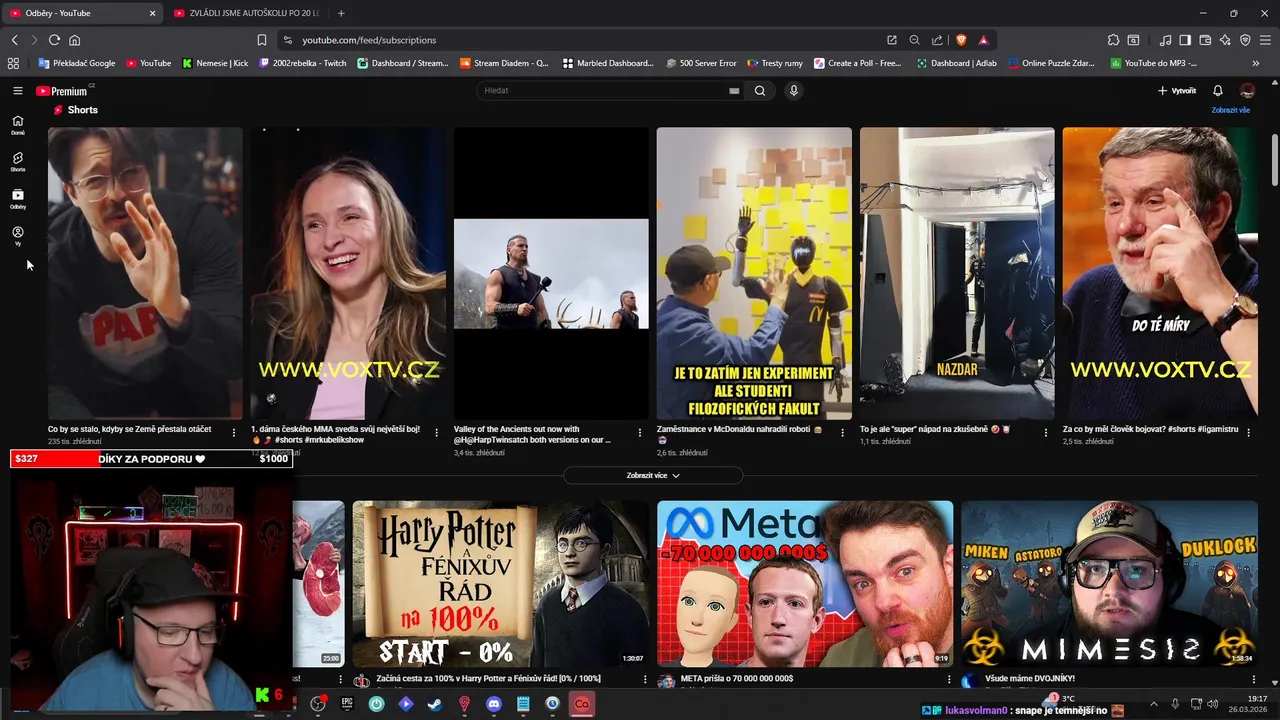Go back in browser history
The height and width of the screenshot is (720, 1280).
pos(14,40)
